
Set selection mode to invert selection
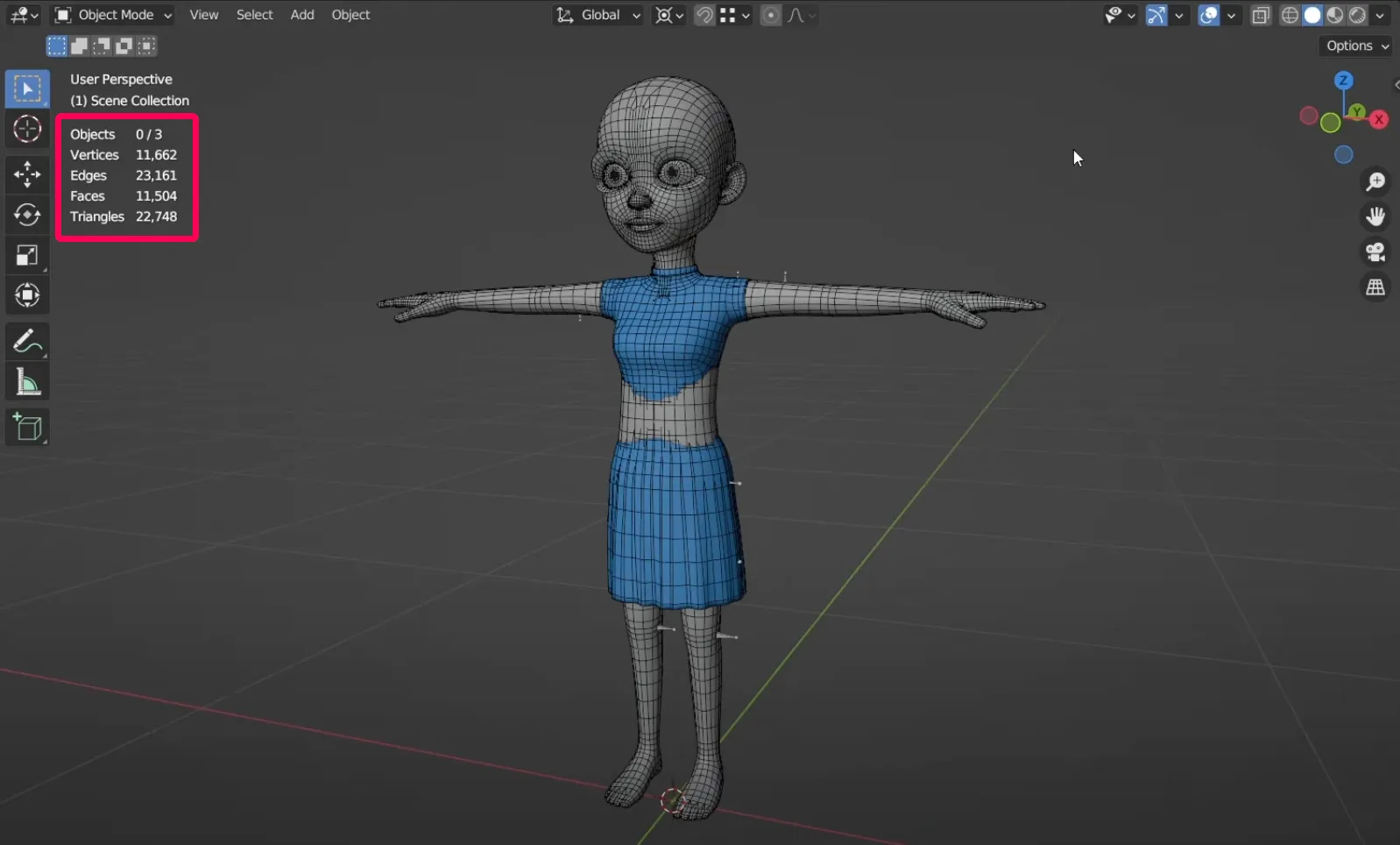[x=124, y=46]
